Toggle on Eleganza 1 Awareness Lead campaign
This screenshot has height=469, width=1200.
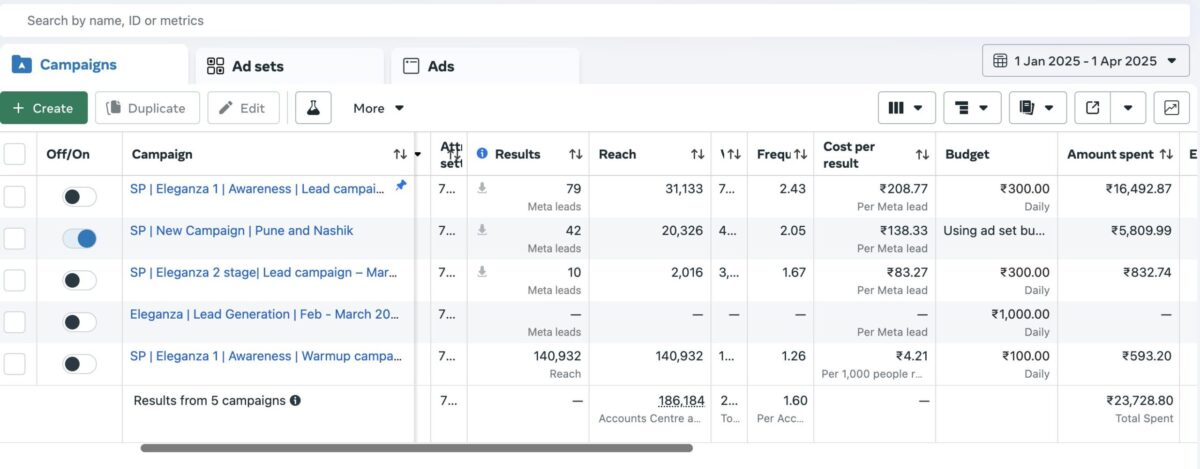(x=79, y=196)
